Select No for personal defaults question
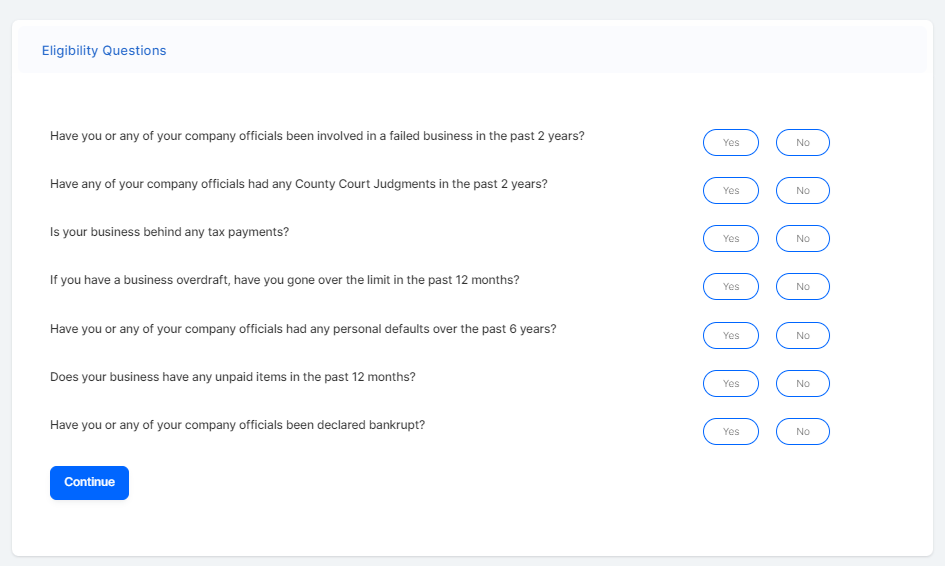Screen dimensions: 945x566 click(x=803, y=336)
